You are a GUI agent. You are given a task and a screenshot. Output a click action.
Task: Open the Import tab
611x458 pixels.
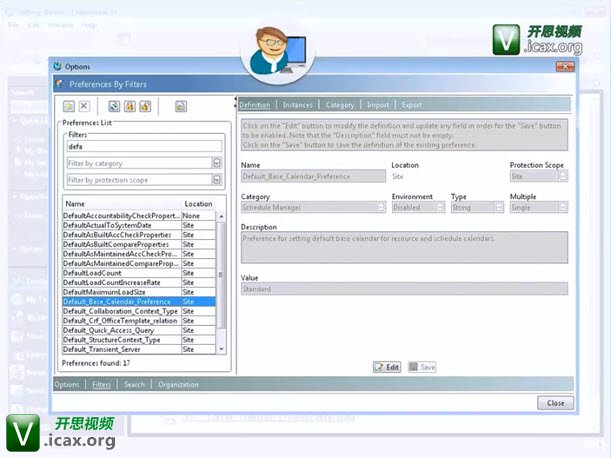click(378, 105)
